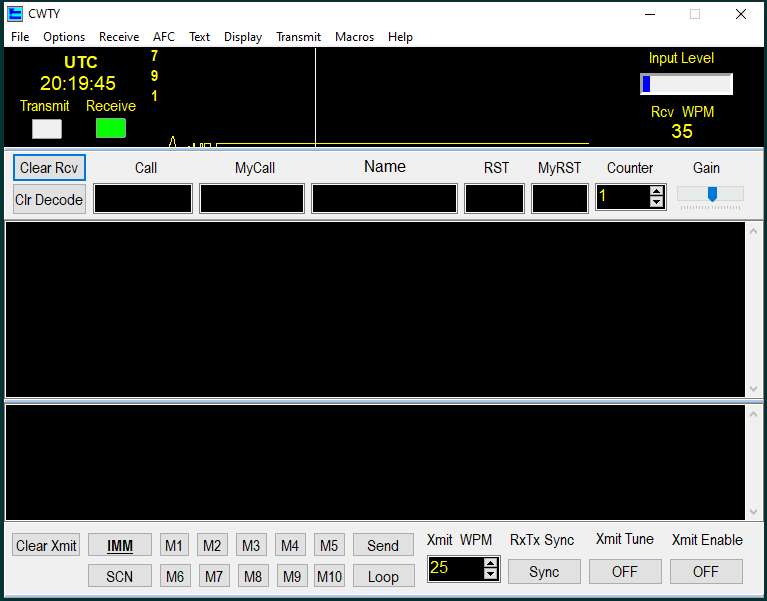Open the AFC menu

click(164, 37)
